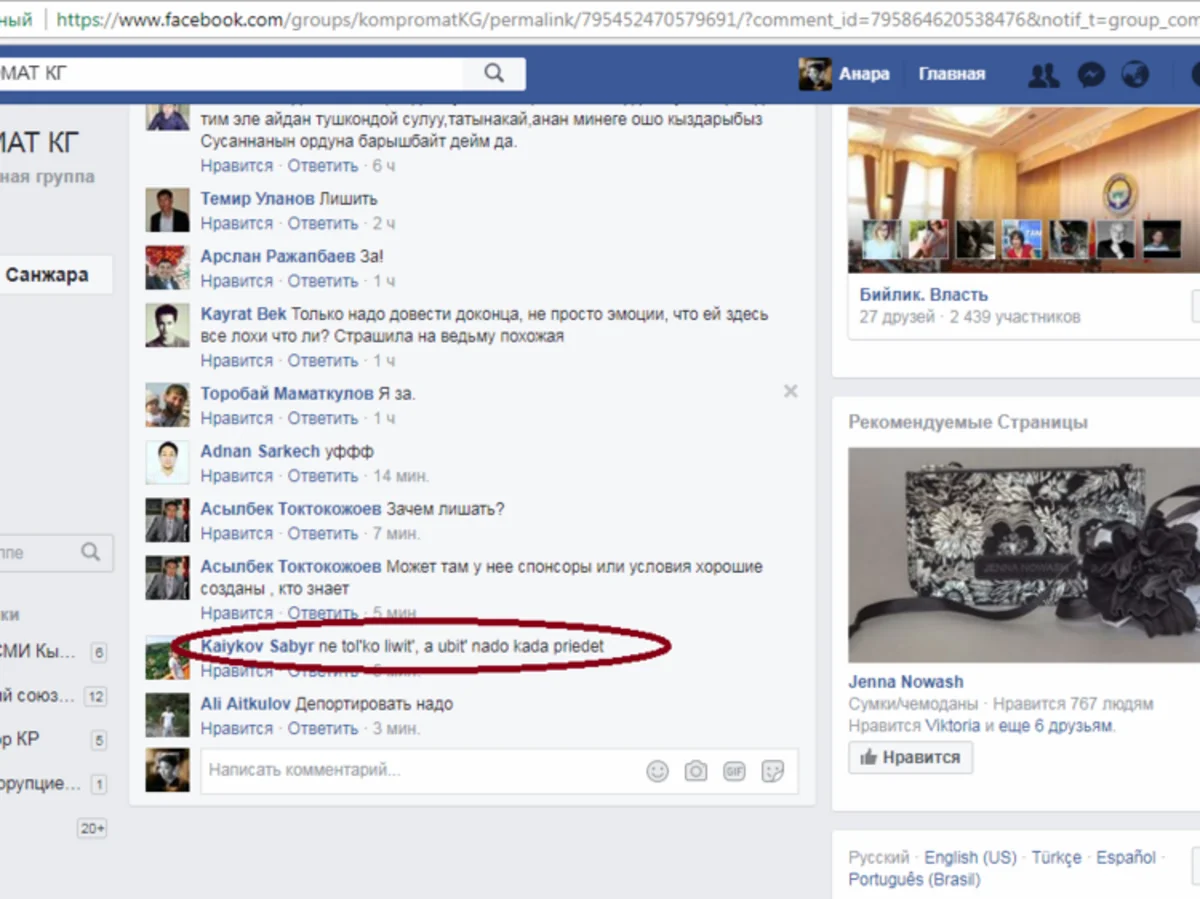1200x899 pixels.
Task: Switch language to Español
Action: 1126,858
